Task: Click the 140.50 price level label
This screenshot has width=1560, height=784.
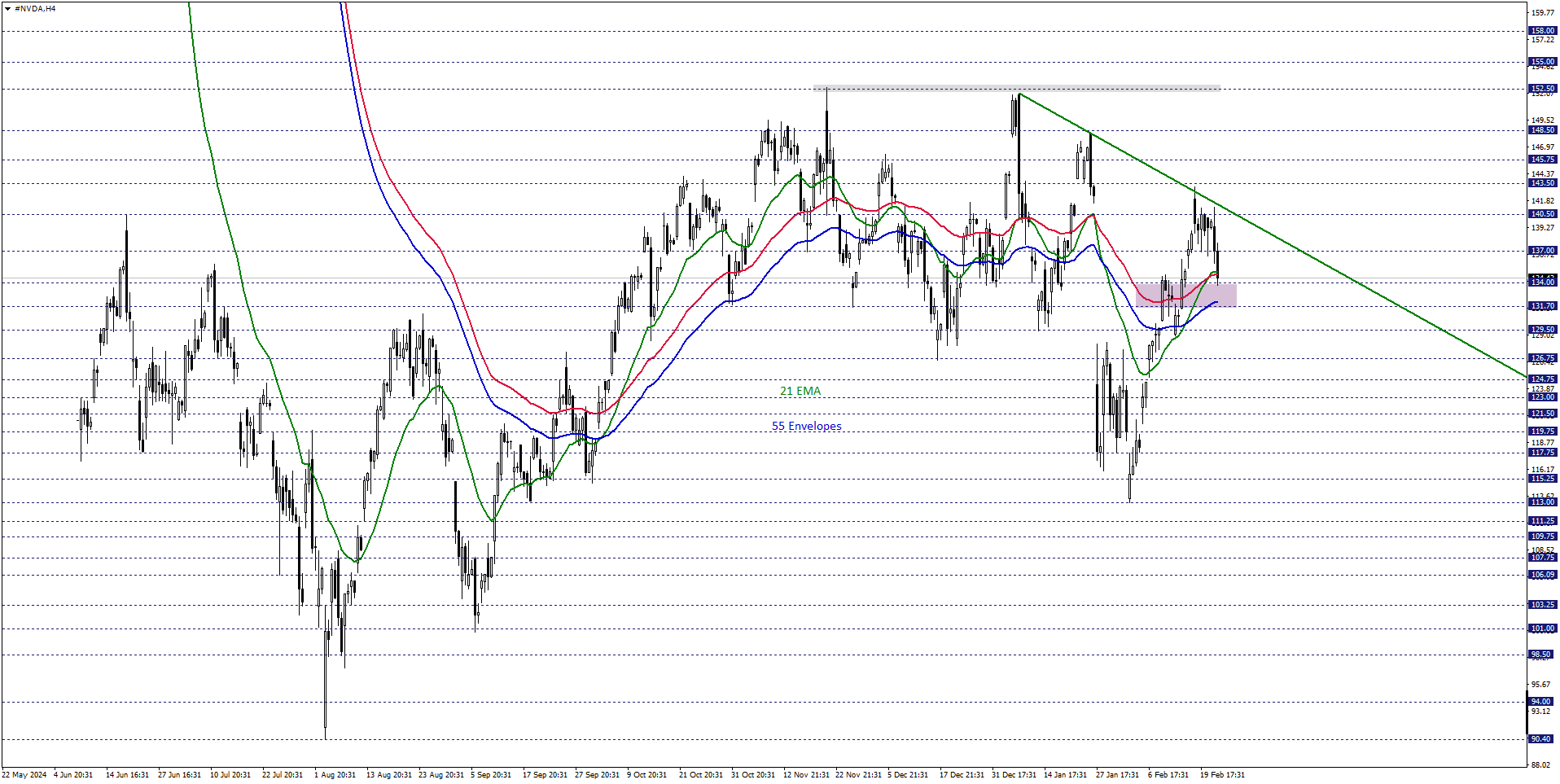Action: pyautogui.click(x=1542, y=214)
